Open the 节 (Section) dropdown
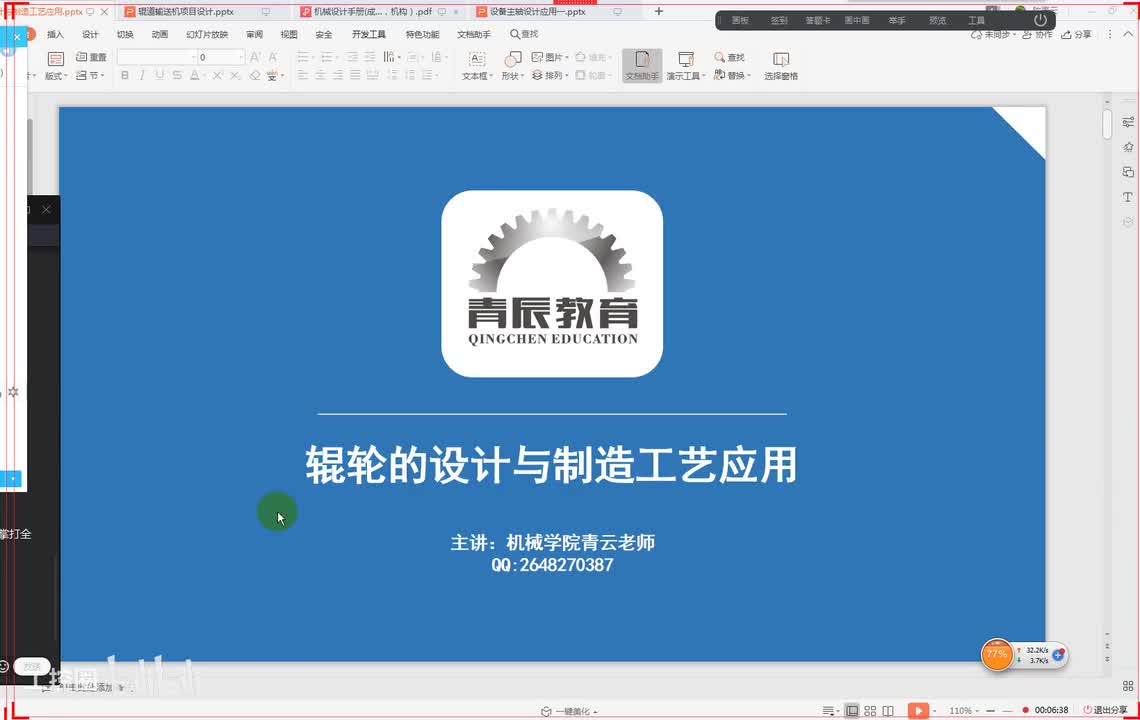Image resolution: width=1140 pixels, height=720 pixels. pyautogui.click(x=90, y=75)
